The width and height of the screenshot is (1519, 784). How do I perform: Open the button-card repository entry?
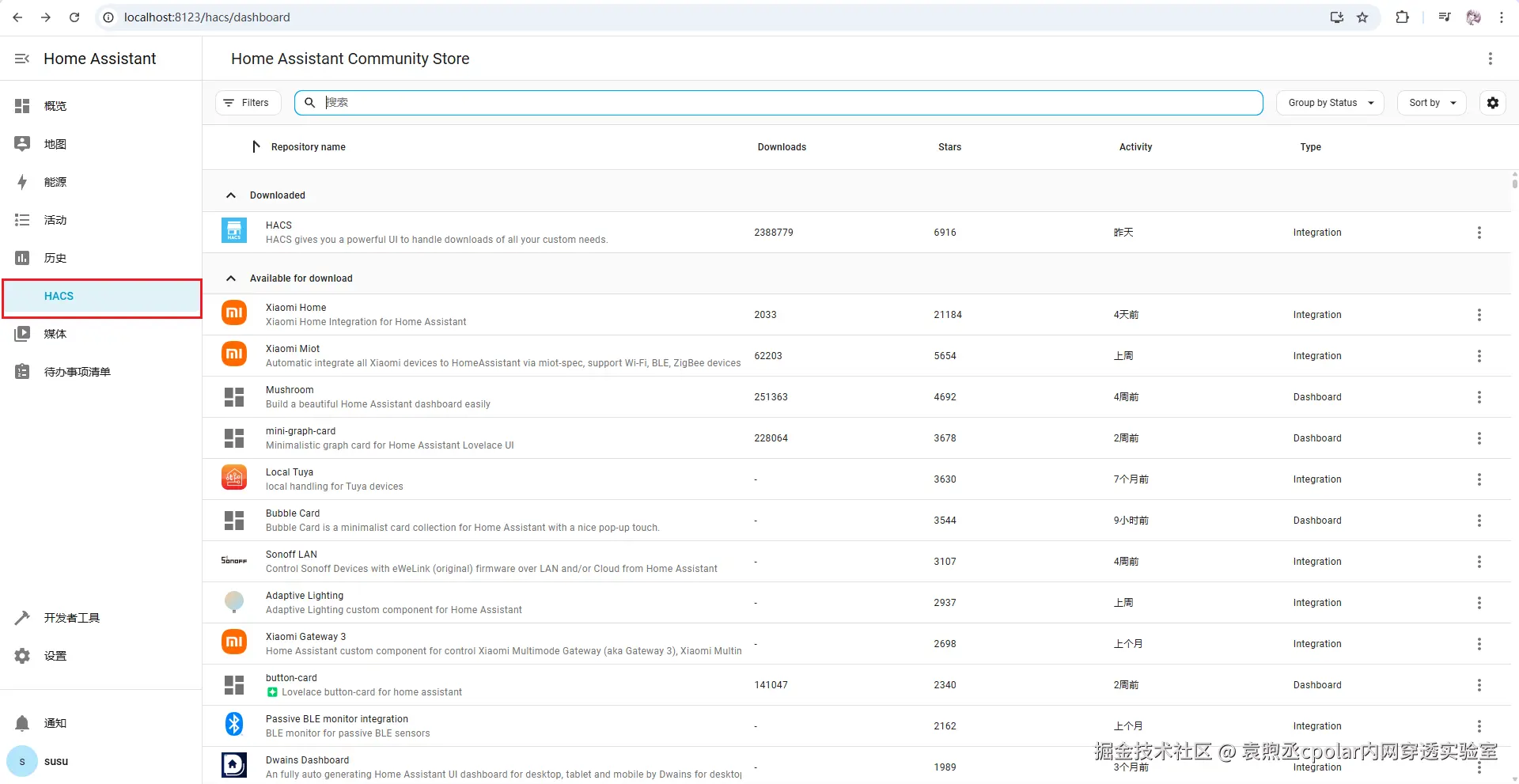pyautogui.click(x=857, y=685)
